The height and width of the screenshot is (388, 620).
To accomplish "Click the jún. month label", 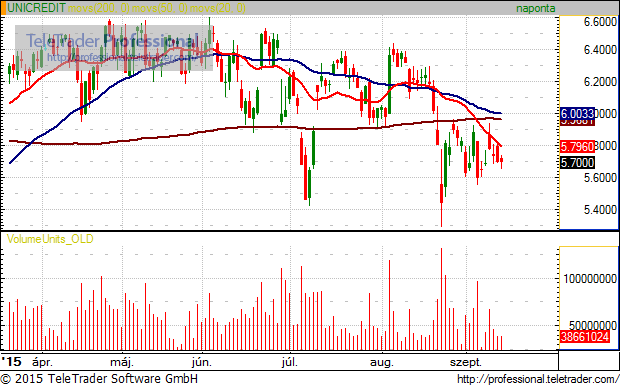I will [202, 362].
